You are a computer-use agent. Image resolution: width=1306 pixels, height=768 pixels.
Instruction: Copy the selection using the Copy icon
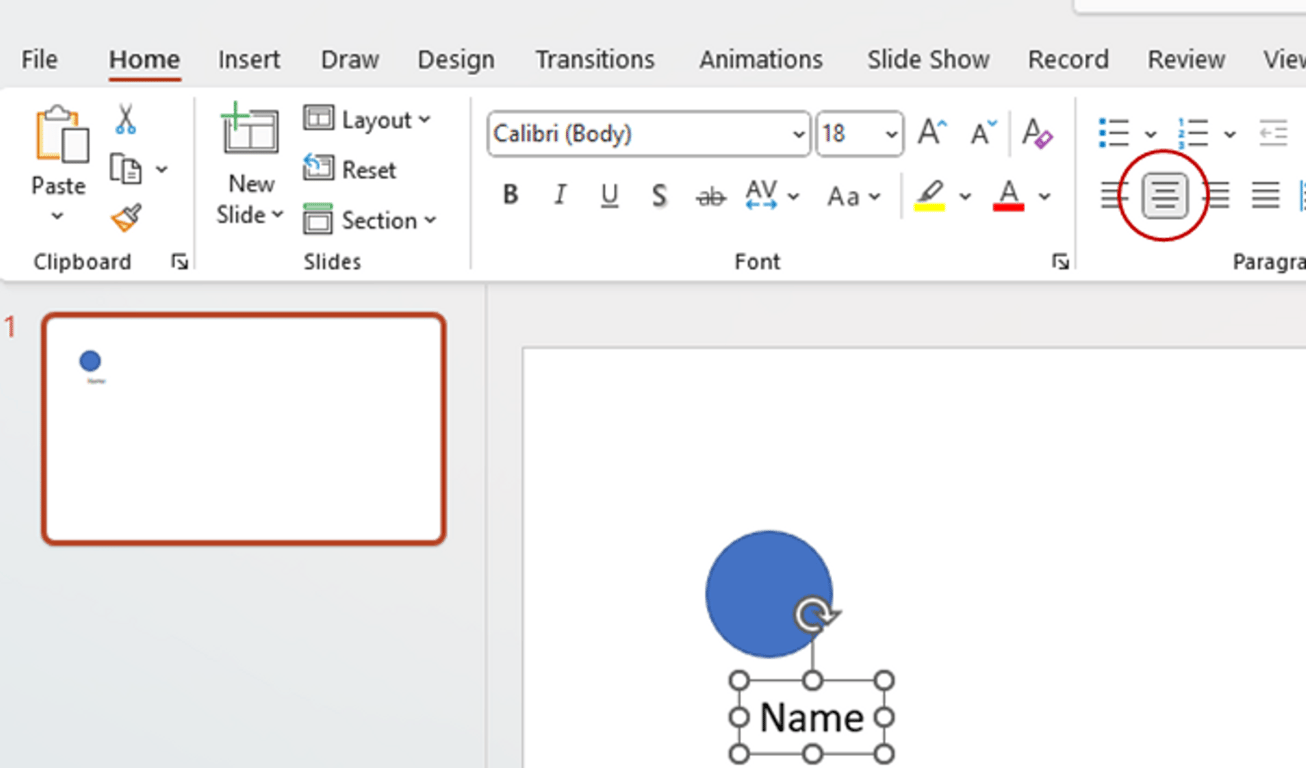tap(125, 169)
